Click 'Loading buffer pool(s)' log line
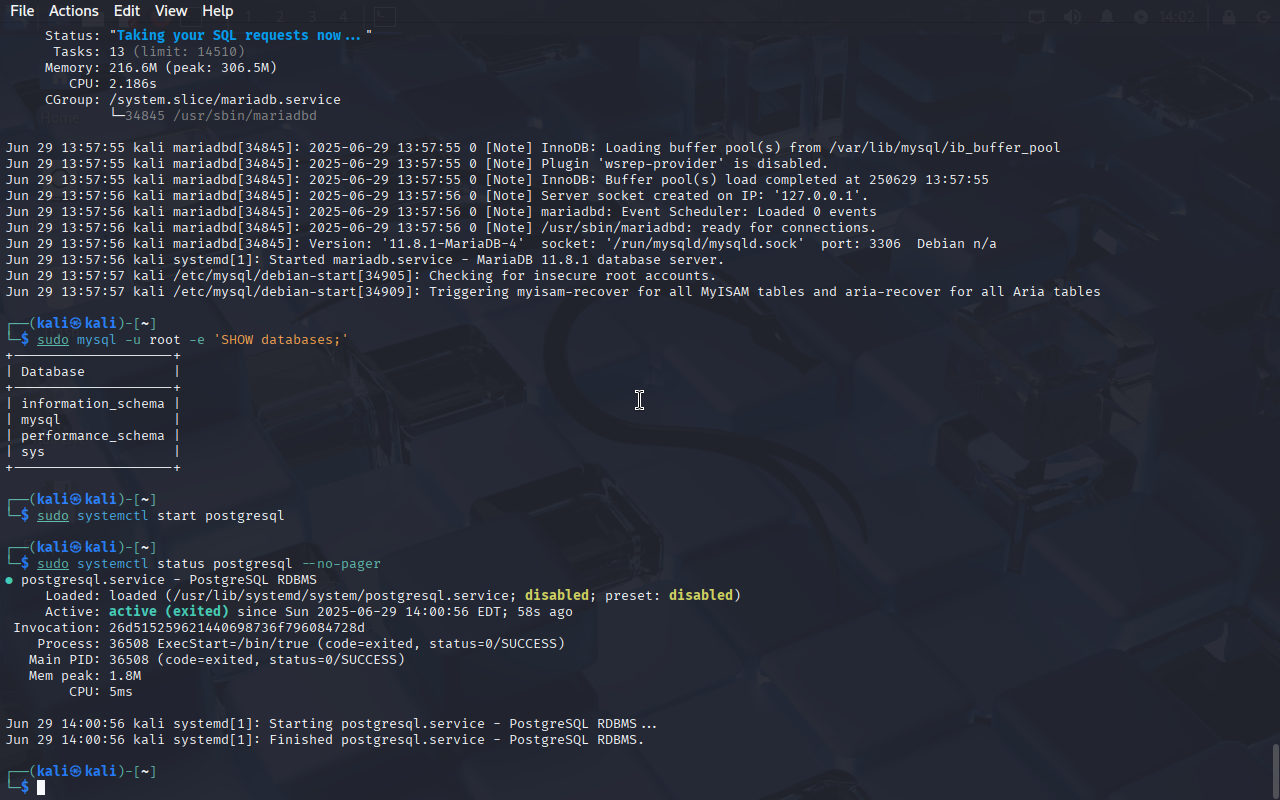The height and width of the screenshot is (800, 1280). point(533,147)
